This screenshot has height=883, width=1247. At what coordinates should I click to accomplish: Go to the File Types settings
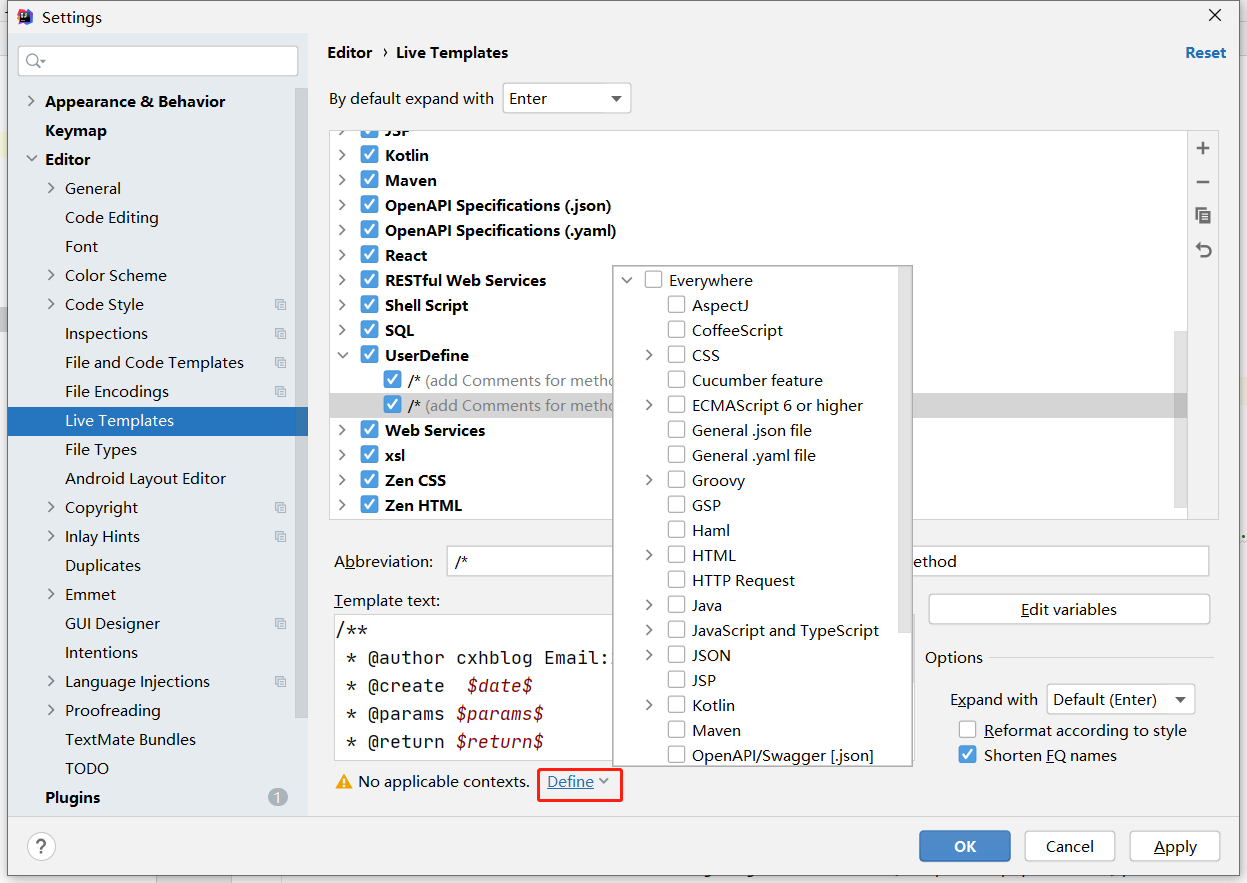click(101, 450)
